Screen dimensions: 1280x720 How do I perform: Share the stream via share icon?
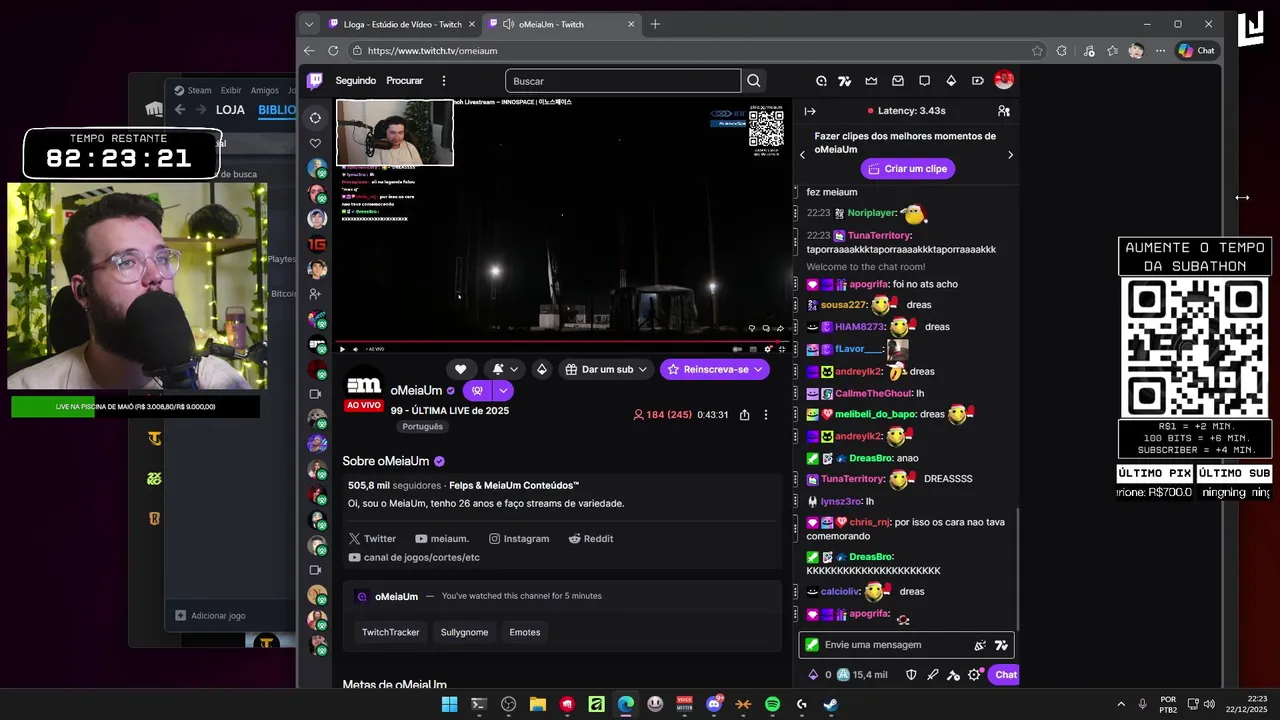tap(744, 414)
